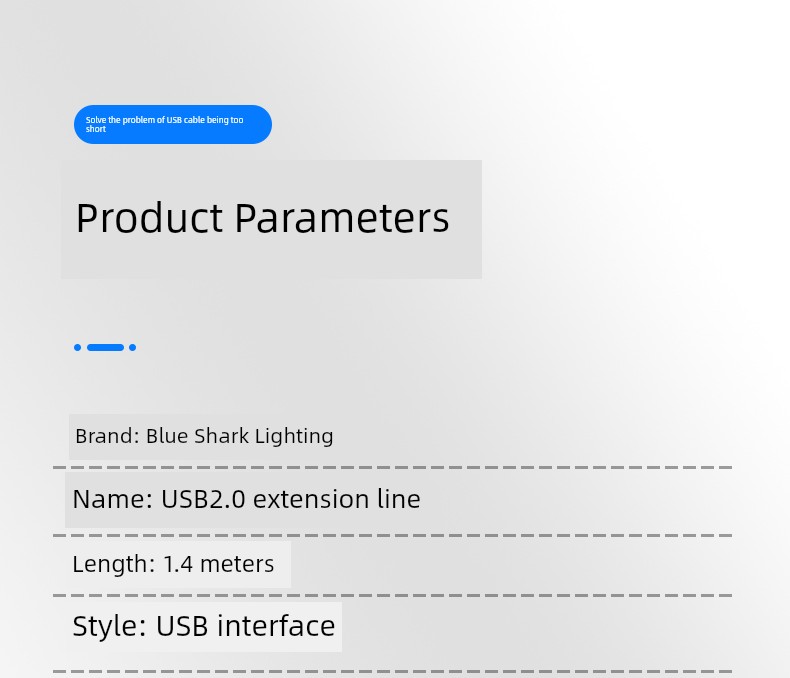Click the dashed divider below Style row
Viewport: 790px width, 678px height.
point(392,671)
